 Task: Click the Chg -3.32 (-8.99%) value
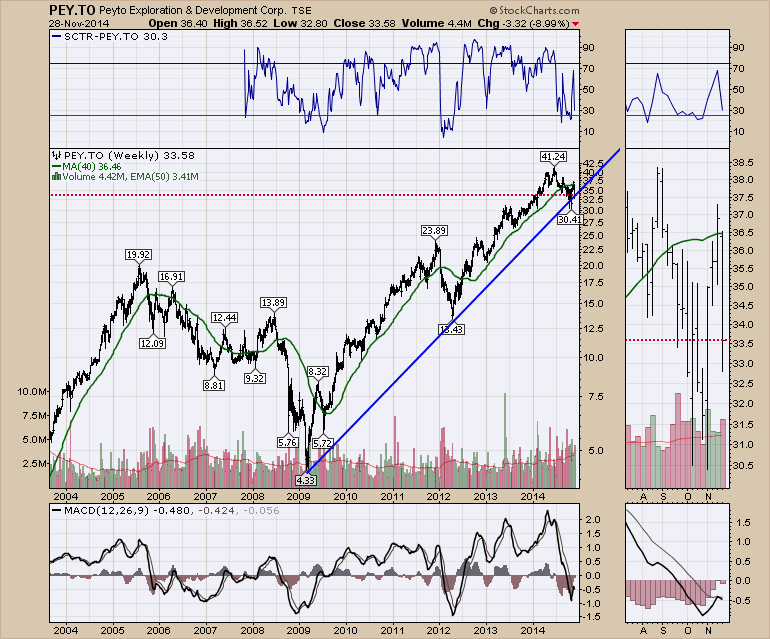click(523, 23)
